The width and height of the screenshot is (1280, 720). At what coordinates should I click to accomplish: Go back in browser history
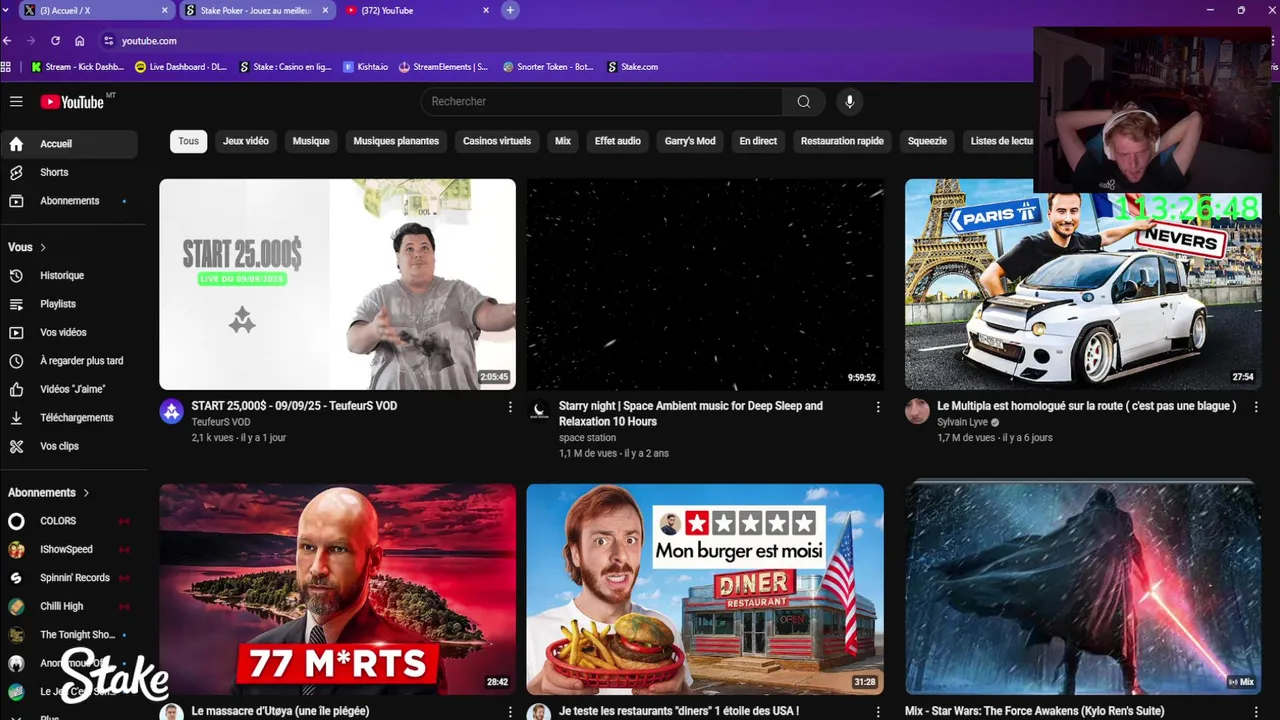(7, 41)
